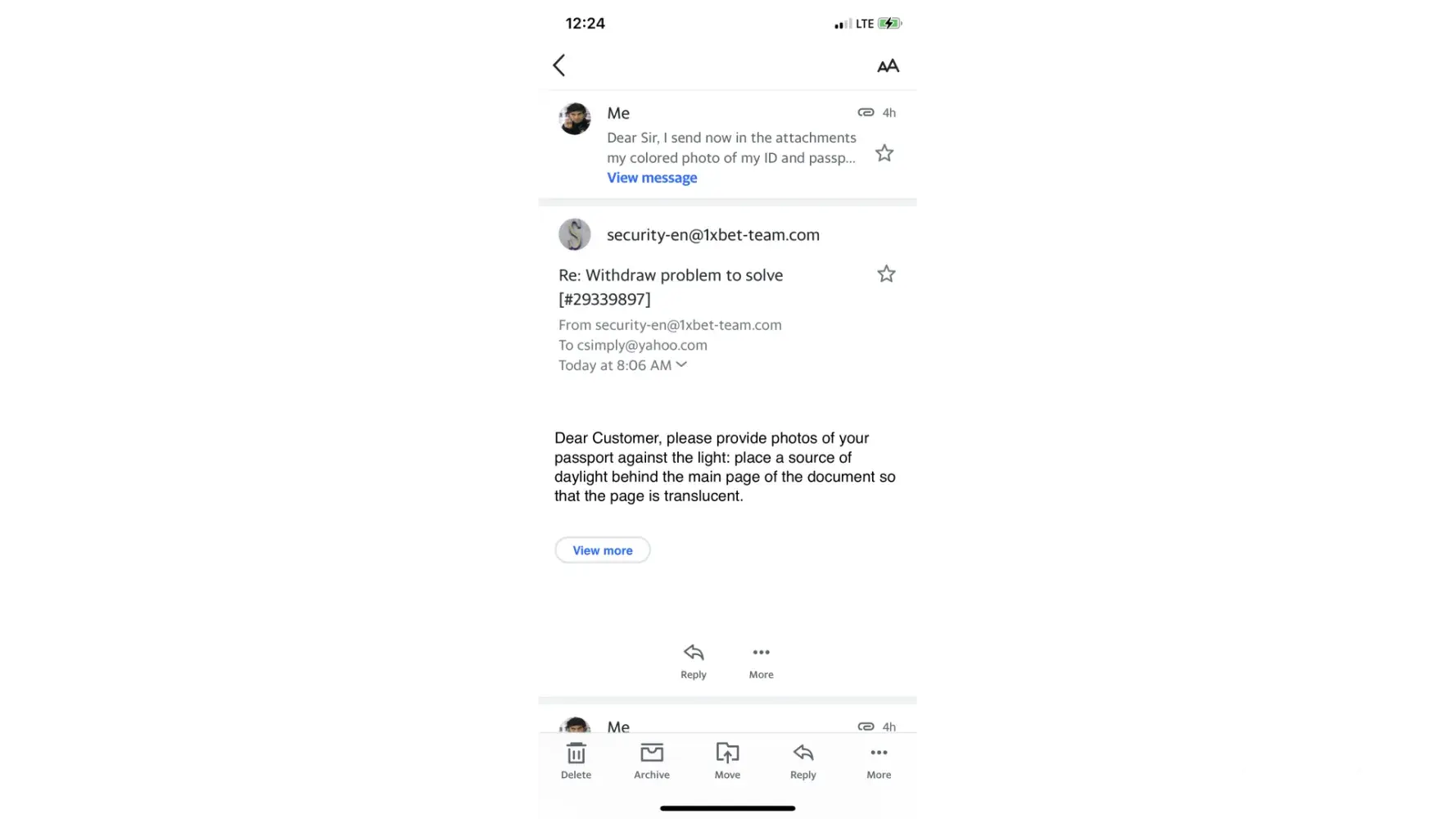Tap the inline Reply arrow under message
This screenshot has width=1456, height=819.
[x=694, y=661]
